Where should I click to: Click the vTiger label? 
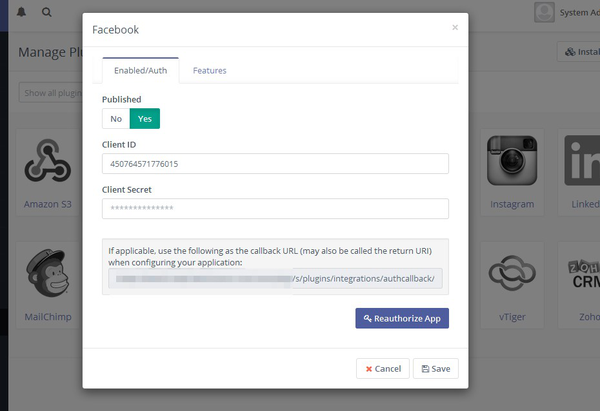(x=512, y=317)
